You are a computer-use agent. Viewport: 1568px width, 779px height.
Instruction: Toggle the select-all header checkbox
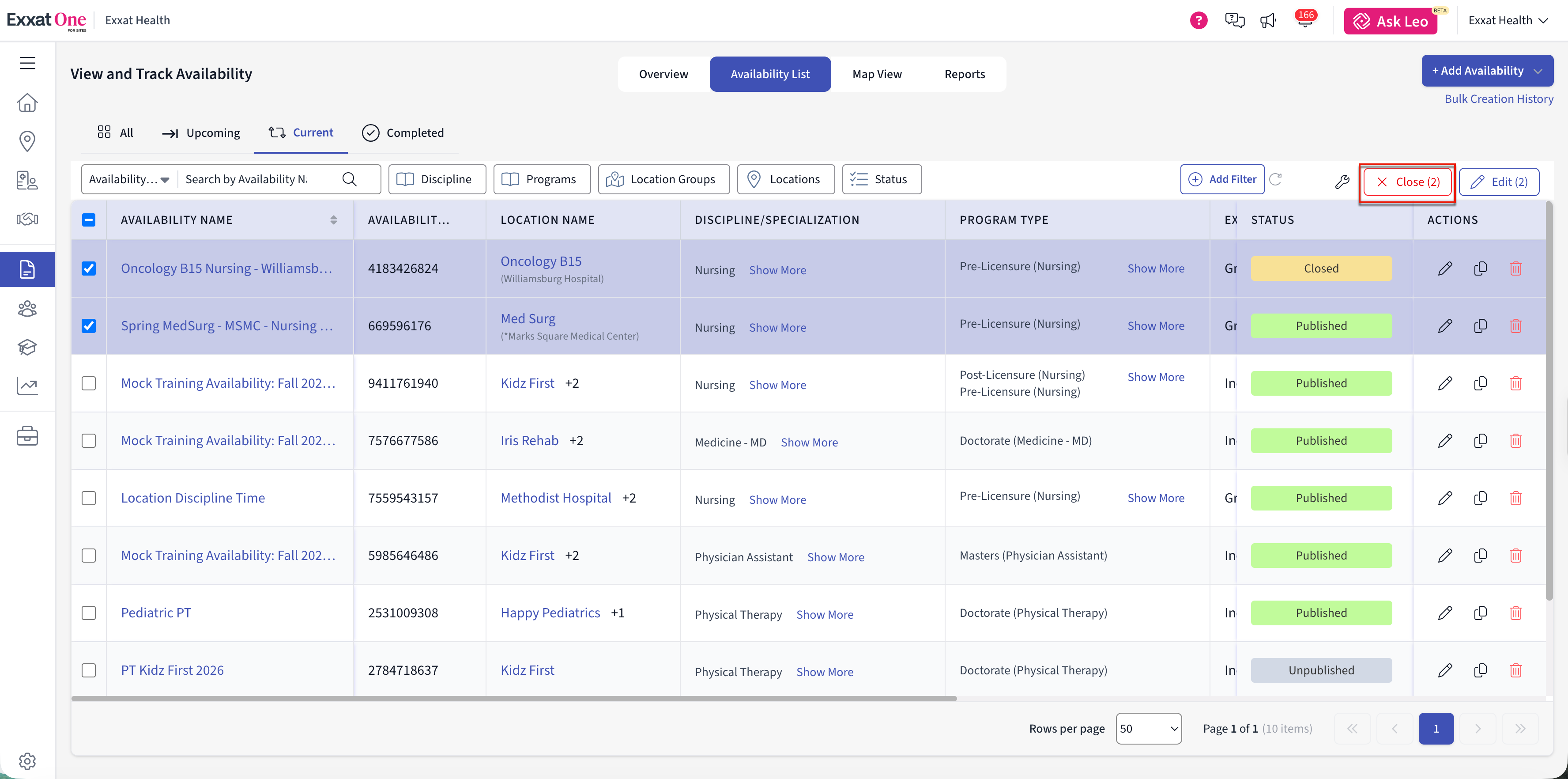click(89, 220)
